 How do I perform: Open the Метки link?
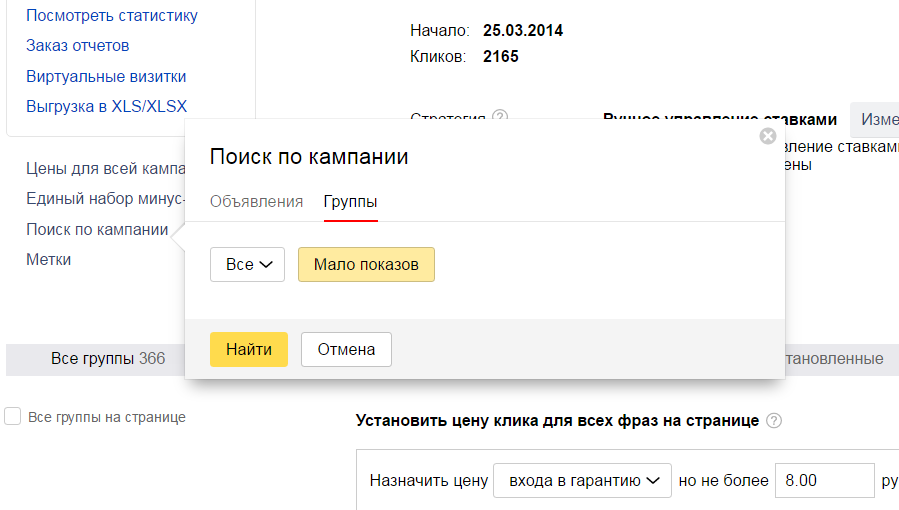(x=48, y=260)
